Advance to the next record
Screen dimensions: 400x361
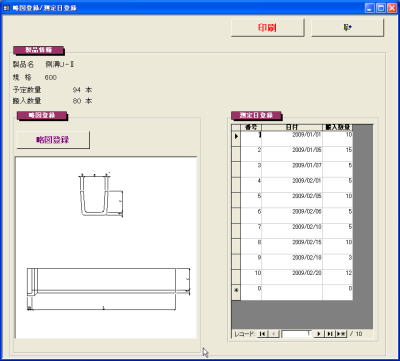tap(319, 334)
